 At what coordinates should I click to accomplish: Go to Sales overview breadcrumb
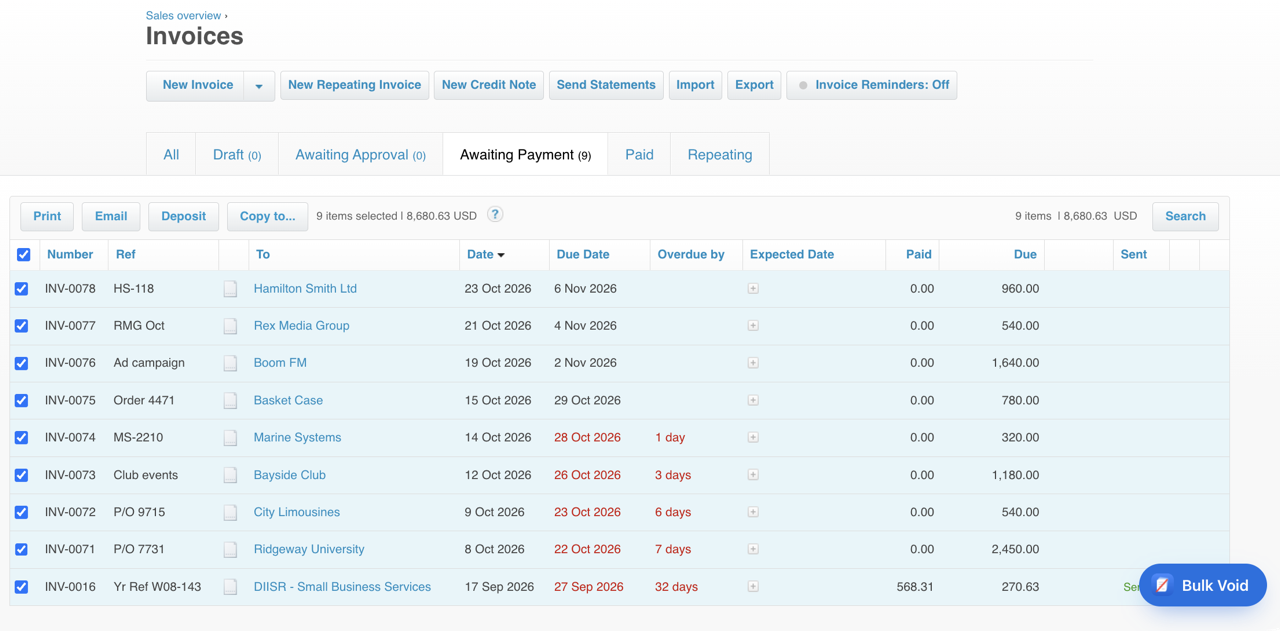184,15
